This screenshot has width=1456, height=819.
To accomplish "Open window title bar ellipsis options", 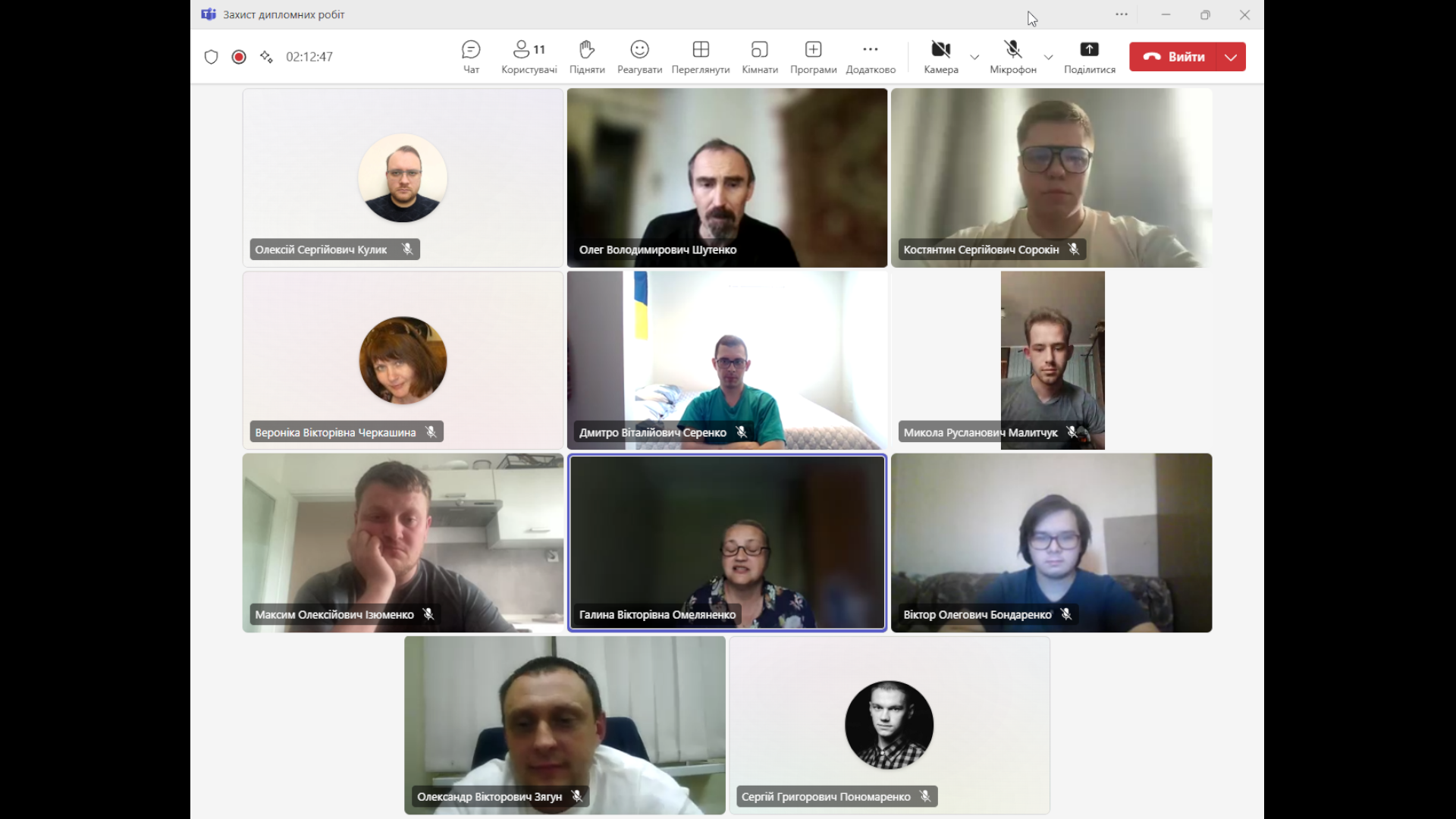I will coord(1122,14).
